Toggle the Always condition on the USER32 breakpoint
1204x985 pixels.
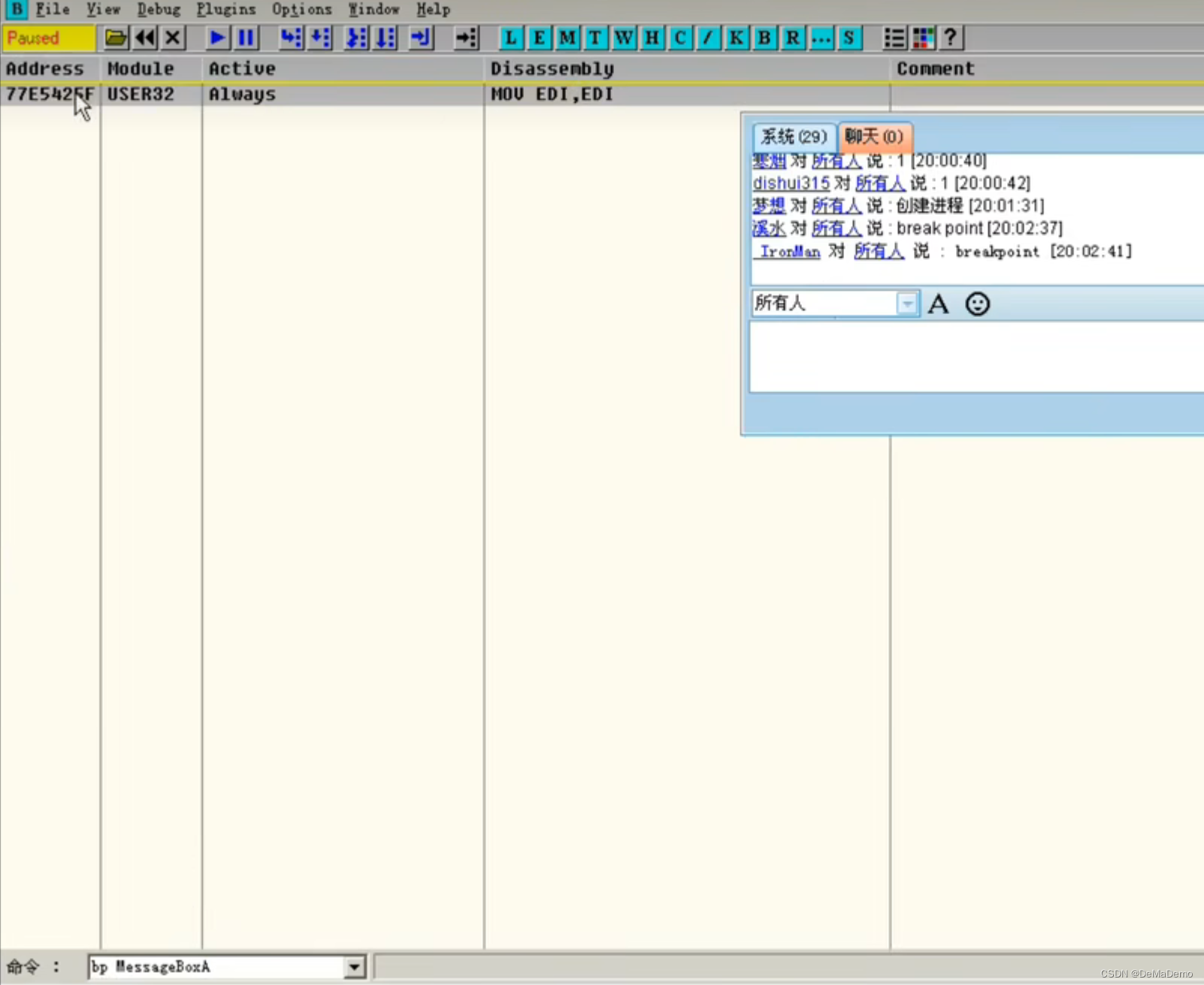point(241,94)
